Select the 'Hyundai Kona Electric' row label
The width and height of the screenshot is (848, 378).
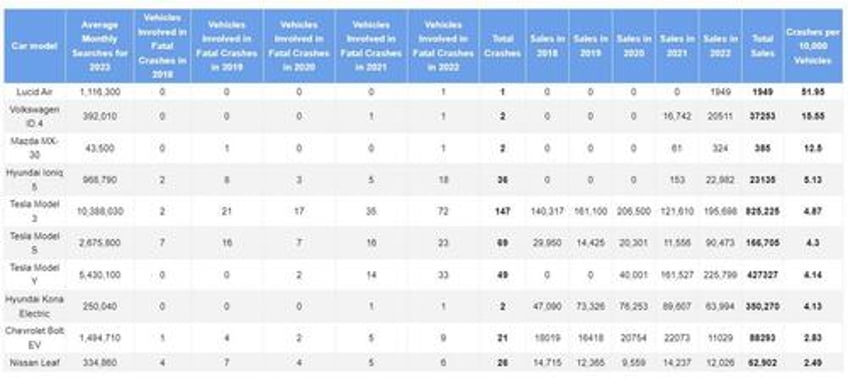tap(34, 306)
